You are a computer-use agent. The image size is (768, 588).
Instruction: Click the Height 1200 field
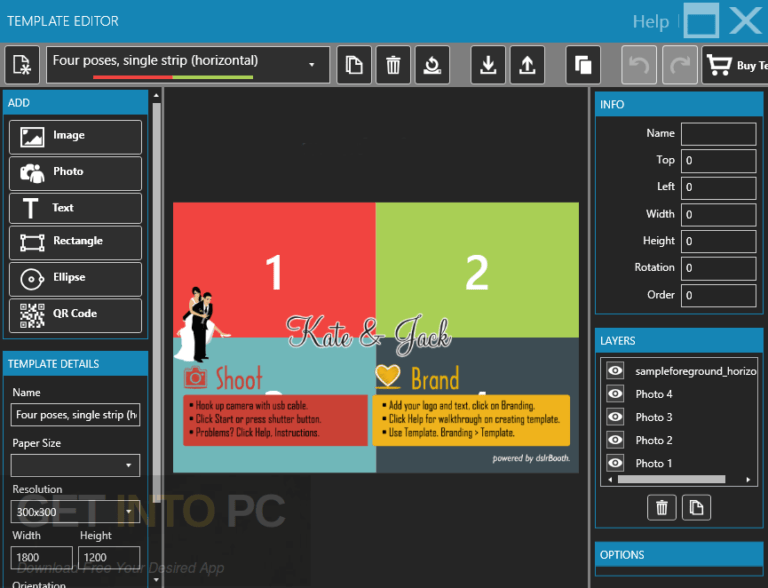tap(109, 558)
